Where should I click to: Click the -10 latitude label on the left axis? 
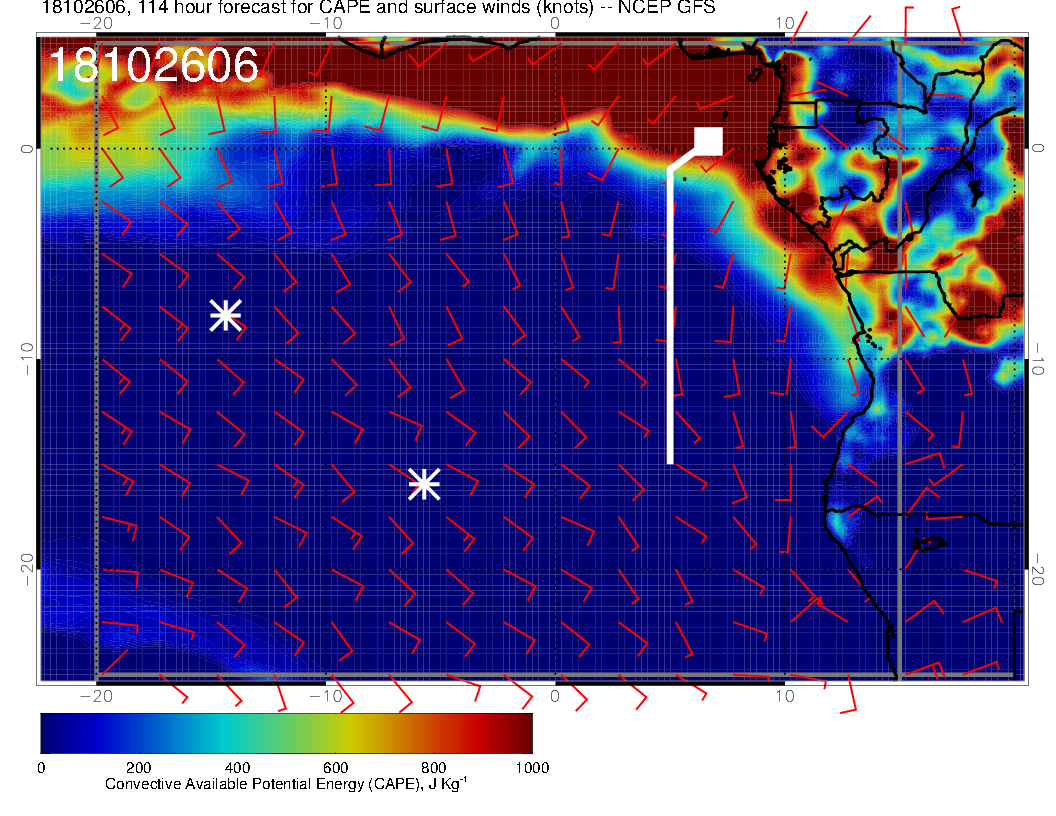click(26, 356)
